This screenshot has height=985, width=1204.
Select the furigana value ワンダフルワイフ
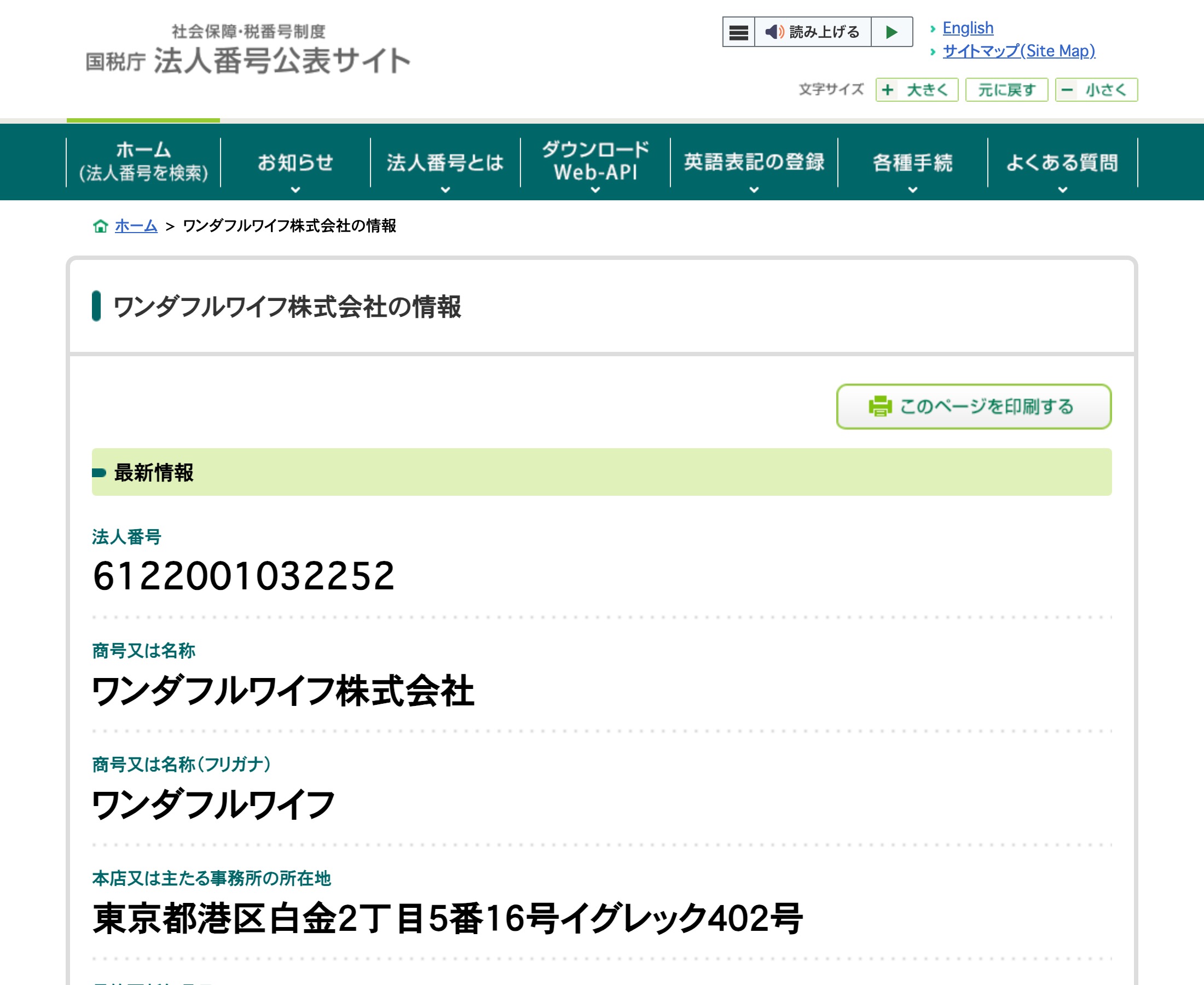tap(213, 804)
